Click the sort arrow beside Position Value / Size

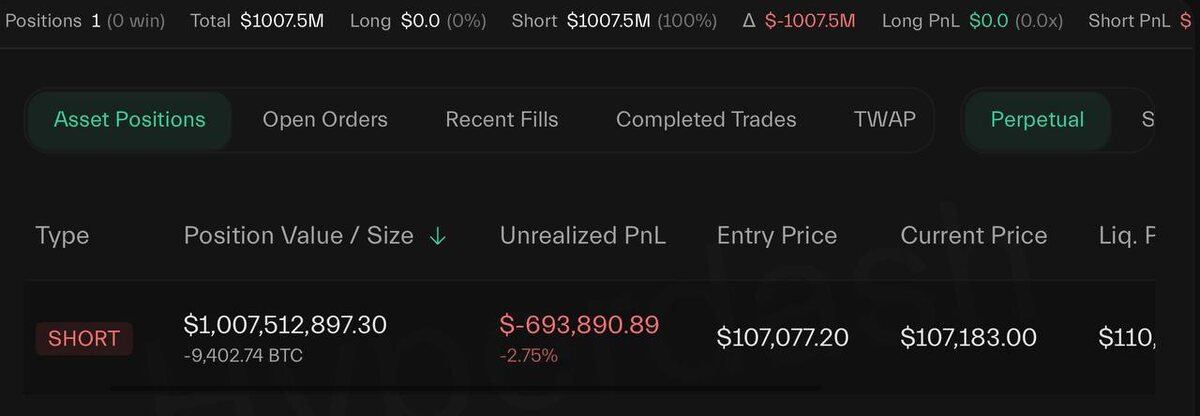(x=437, y=236)
